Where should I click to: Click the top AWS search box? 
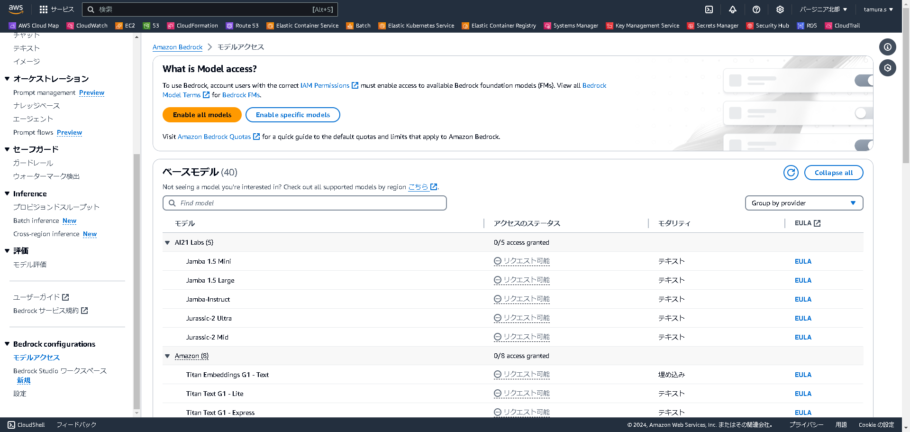(x=210, y=9)
